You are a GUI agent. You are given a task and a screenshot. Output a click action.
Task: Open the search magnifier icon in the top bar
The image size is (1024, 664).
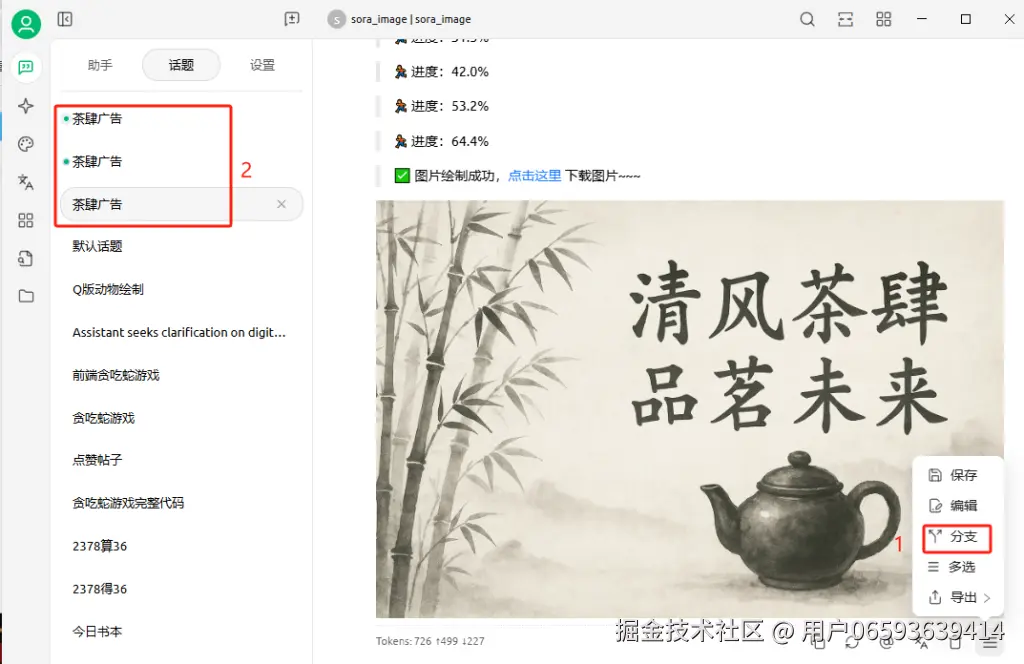[x=807, y=19]
